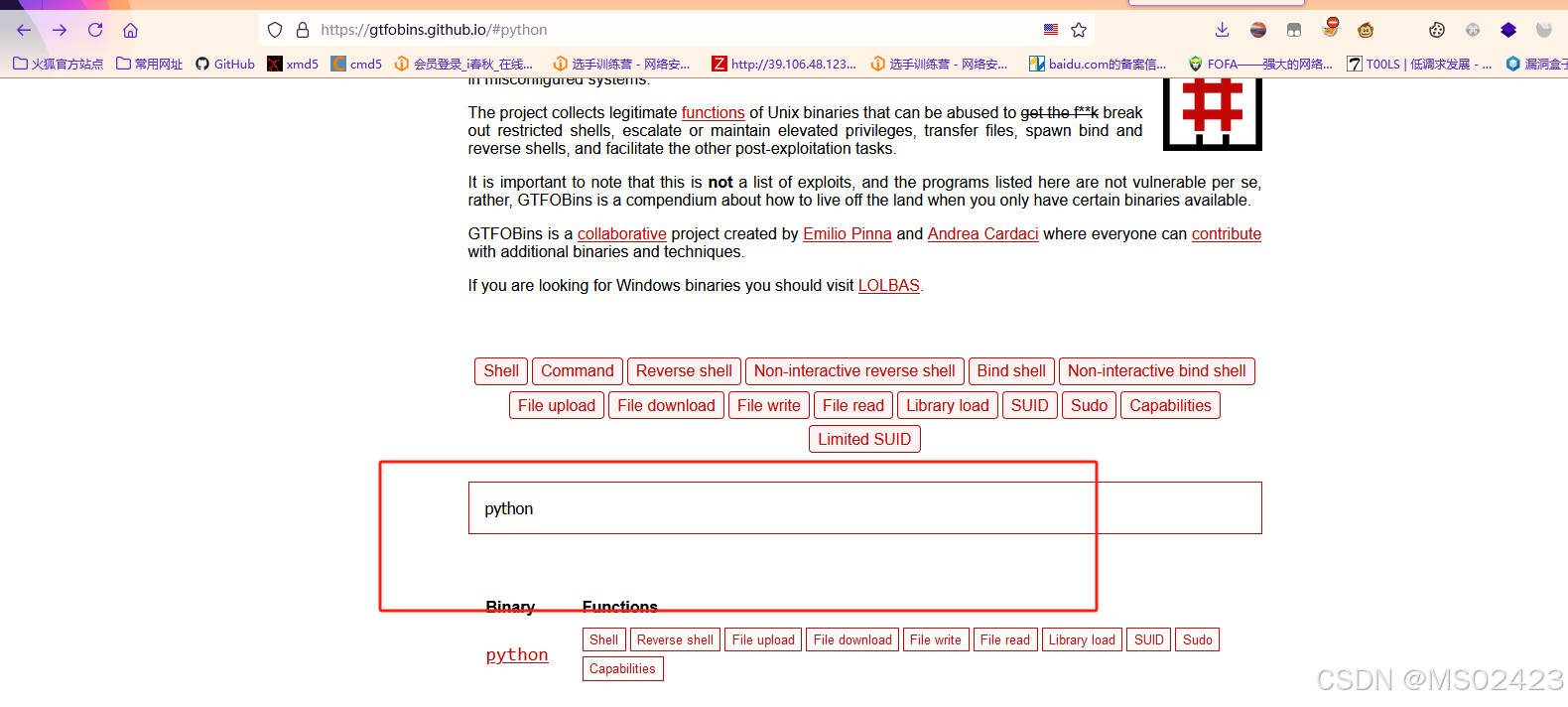Open the functions link
The height and width of the screenshot is (707, 1568).
(713, 113)
